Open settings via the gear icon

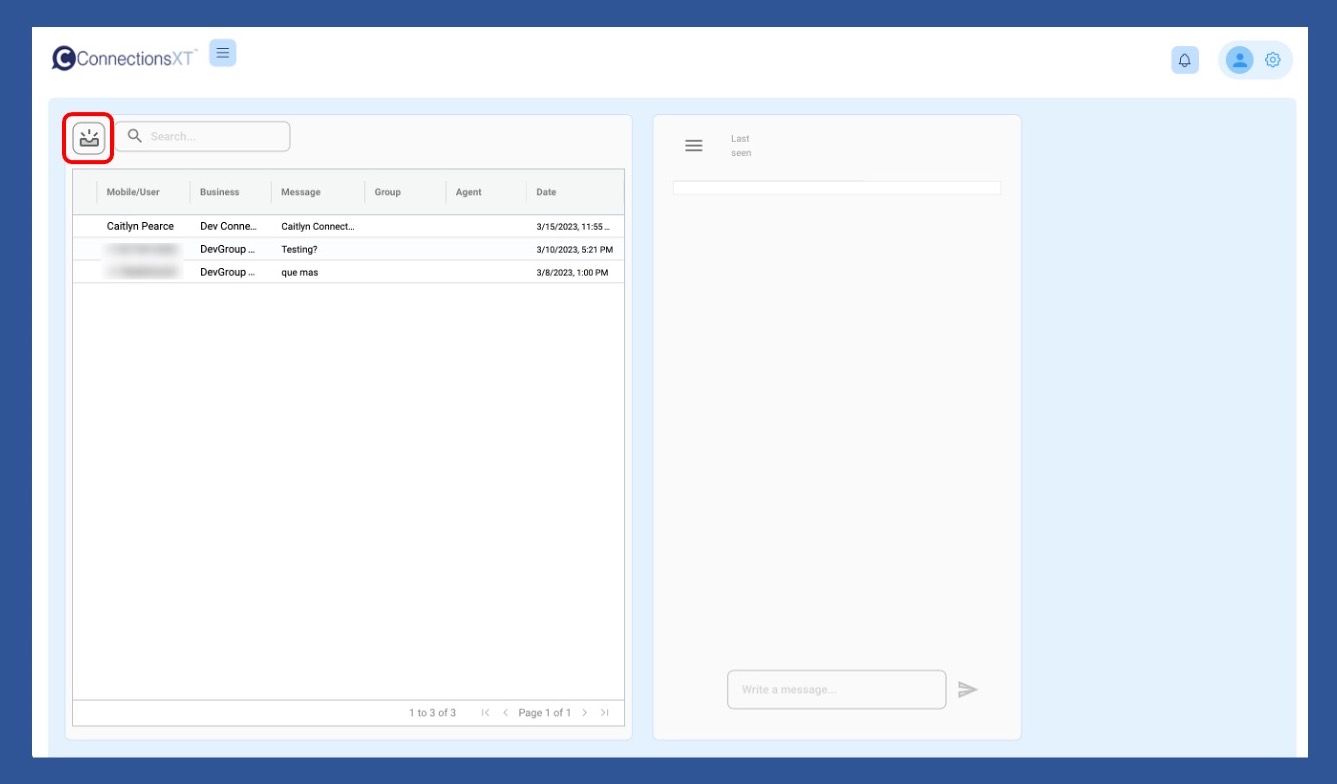click(1273, 60)
